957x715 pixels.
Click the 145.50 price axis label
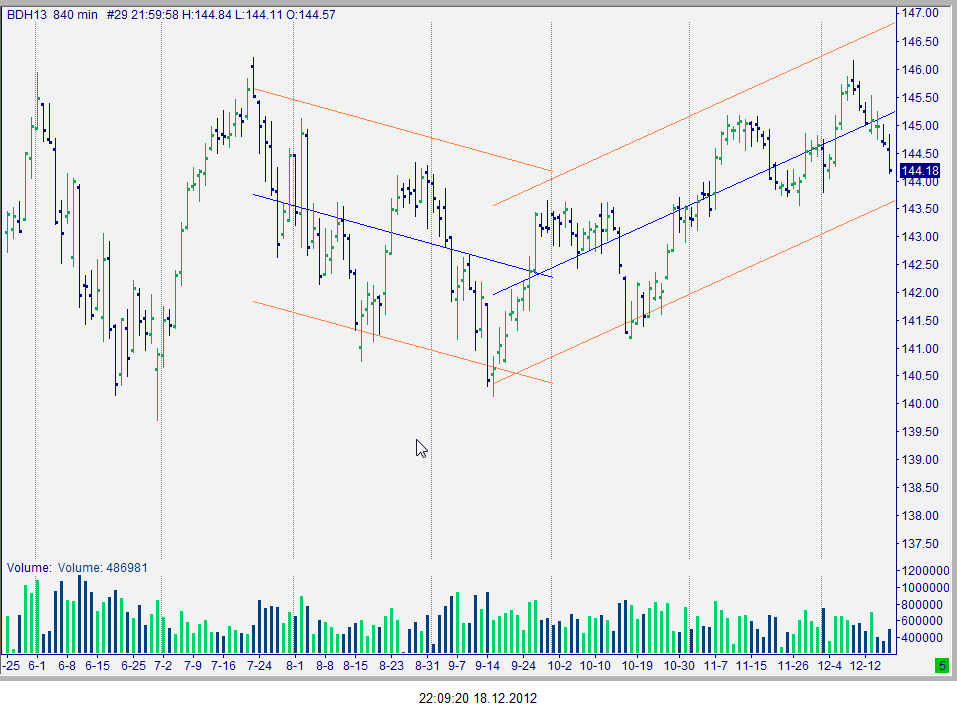point(920,98)
